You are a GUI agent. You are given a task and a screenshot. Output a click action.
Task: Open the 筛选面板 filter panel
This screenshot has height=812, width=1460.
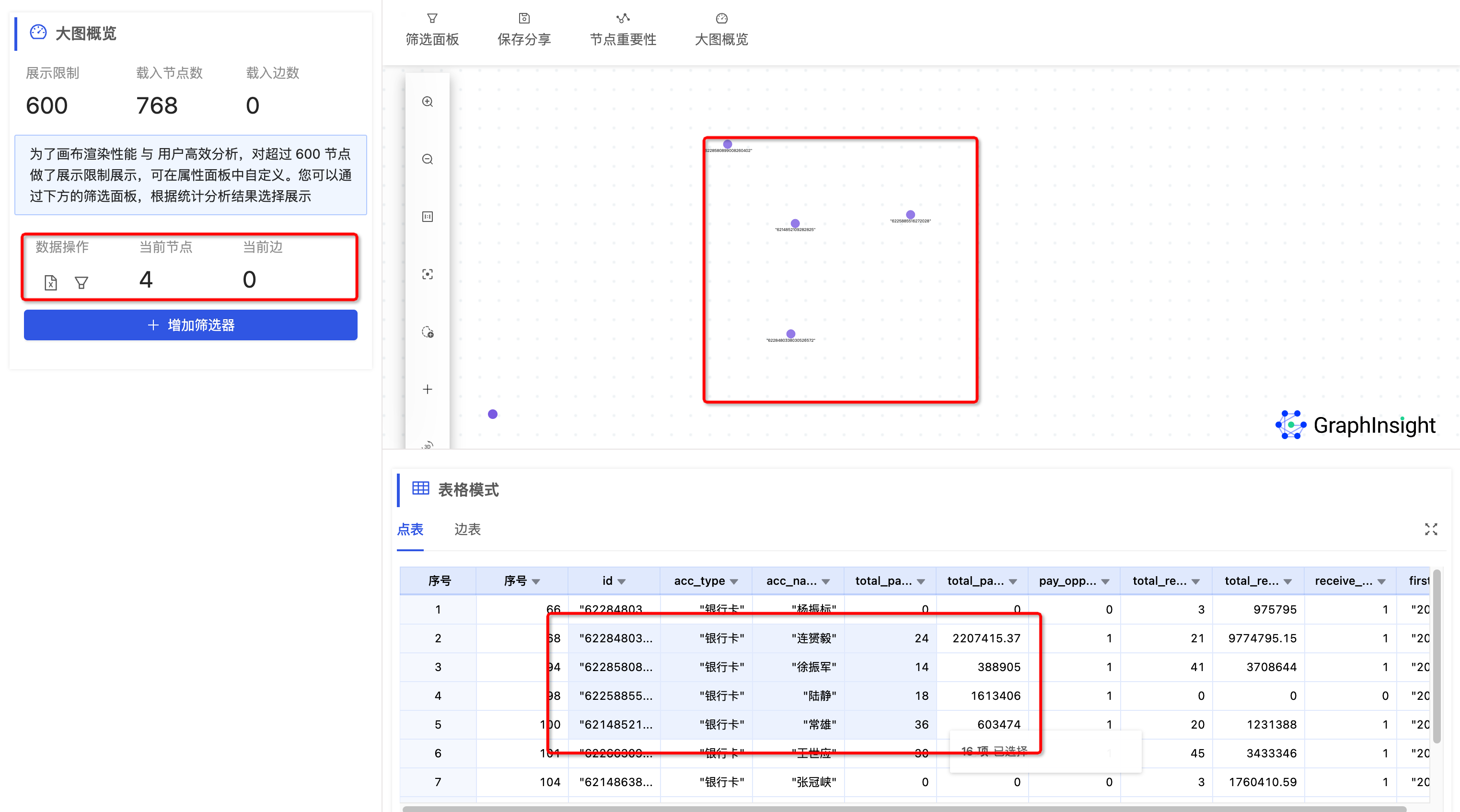click(432, 29)
